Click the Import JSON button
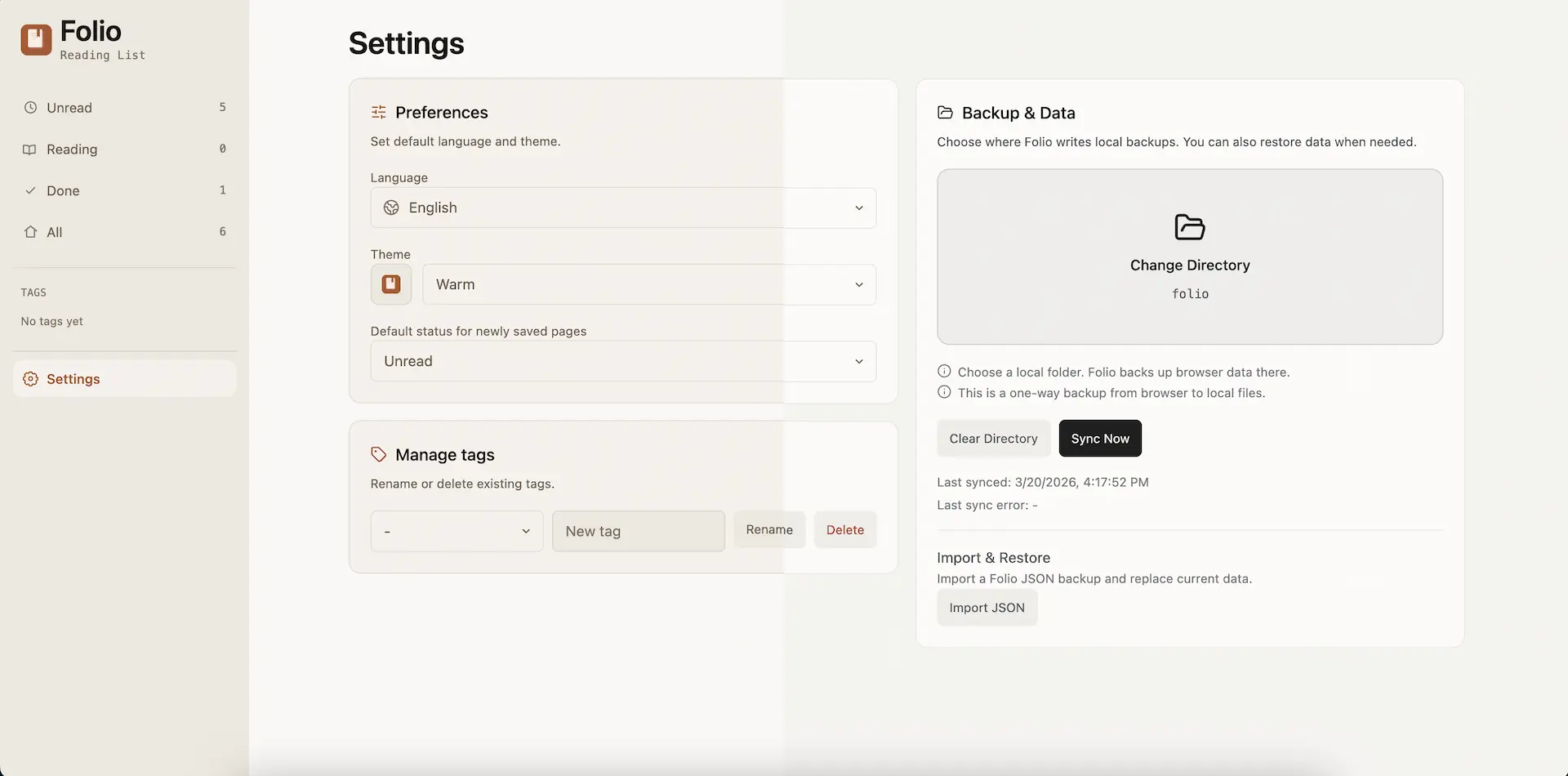 987,608
